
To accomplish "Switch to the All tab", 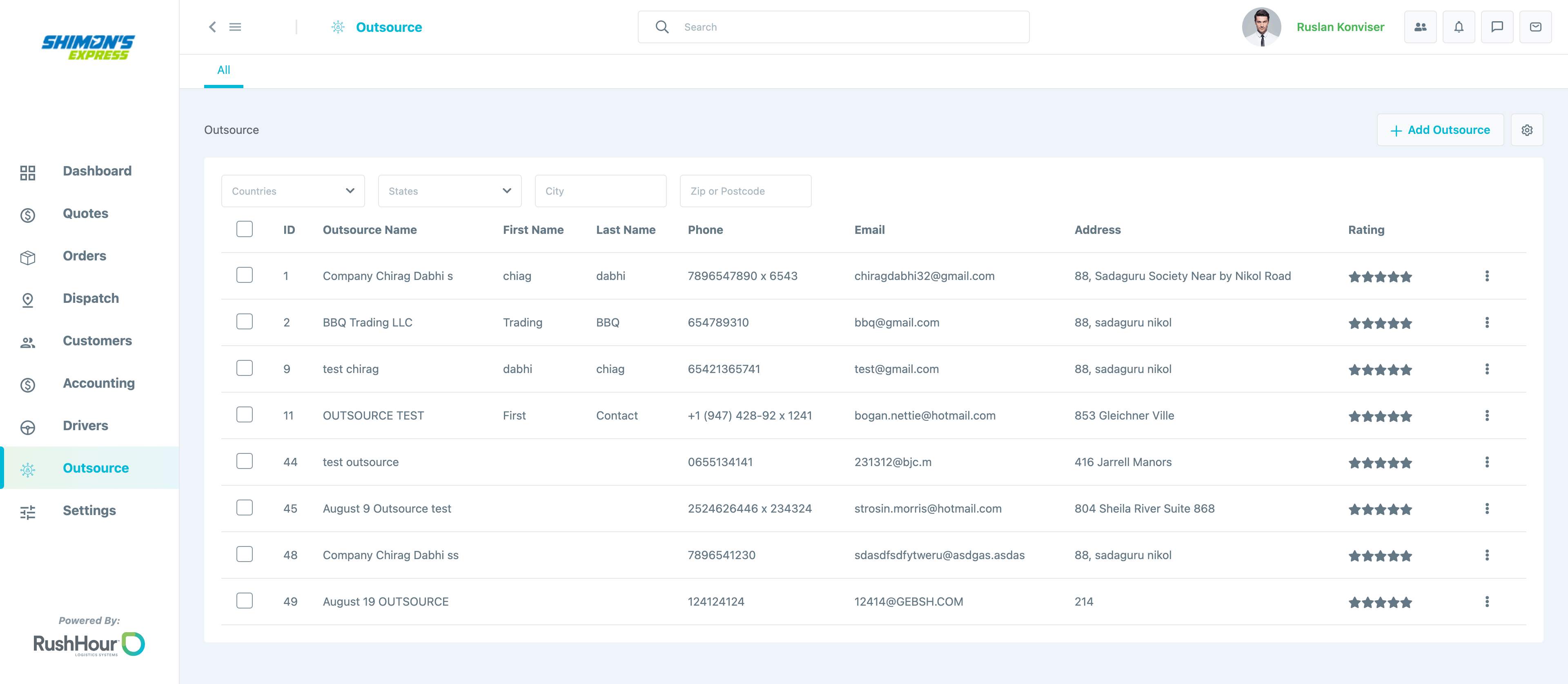I will (223, 70).
